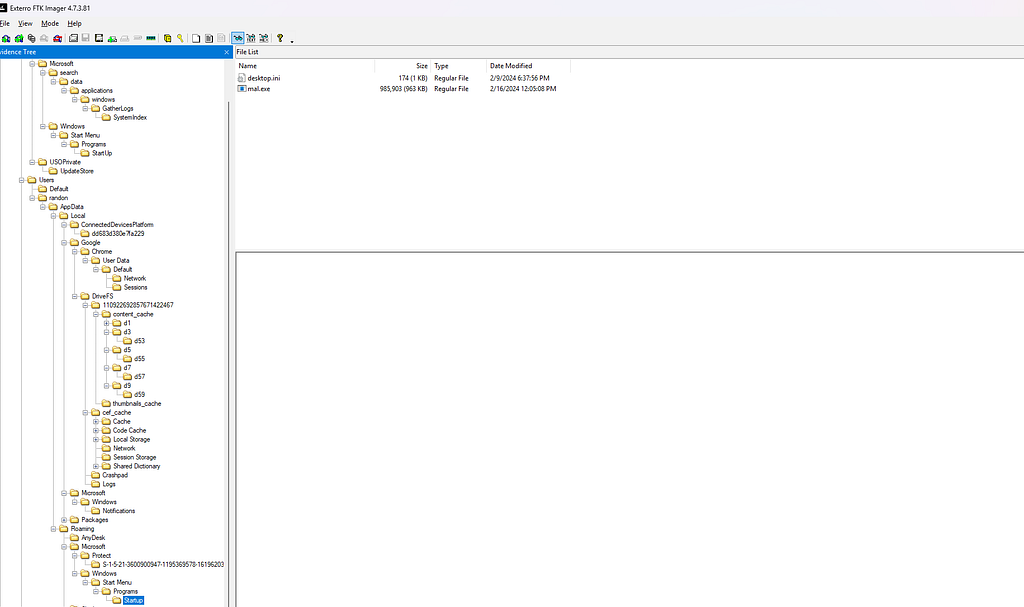Click Remove All Evidence Items icon
The height and width of the screenshot is (607, 1024).
pos(57,38)
